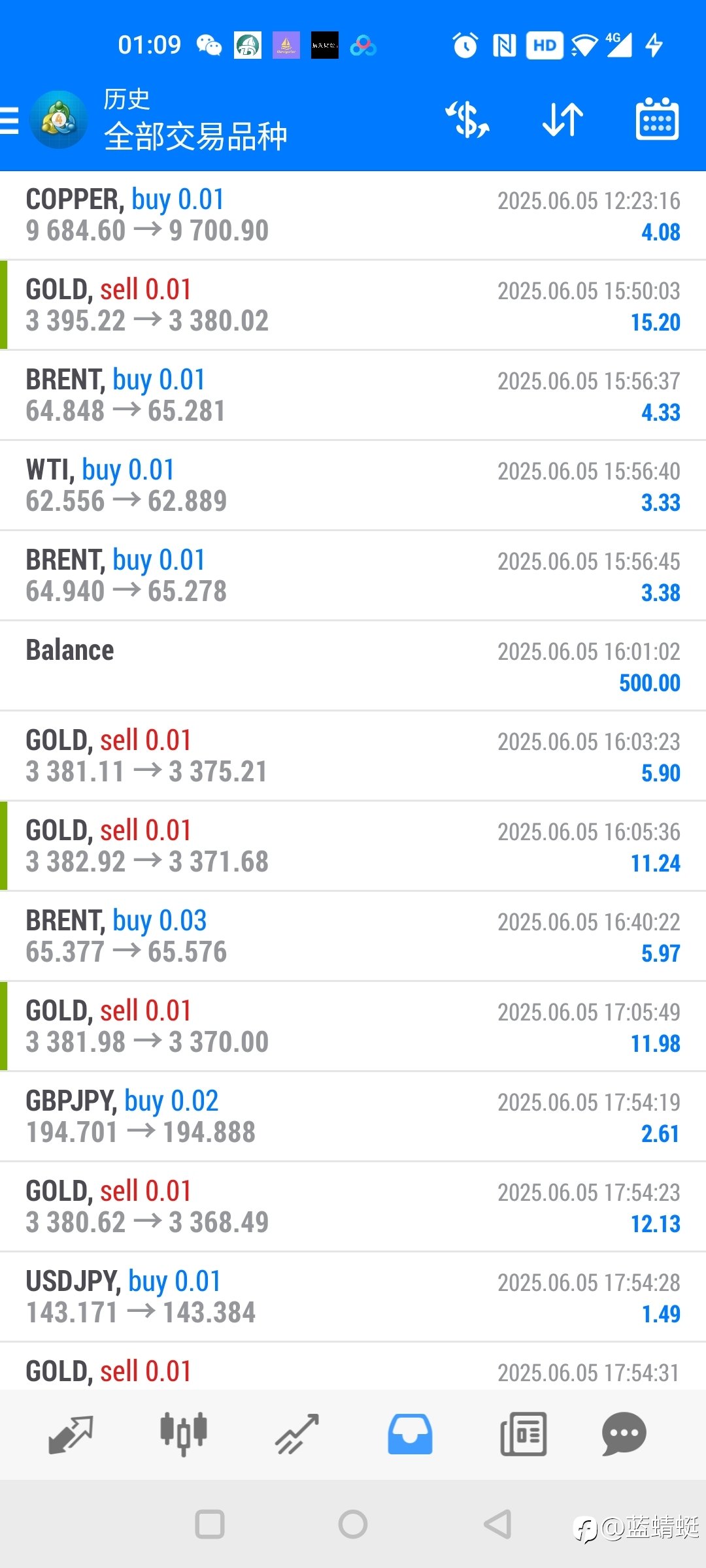706x1568 pixels.
Task: Tap the sort arrows icon
Action: [563, 120]
